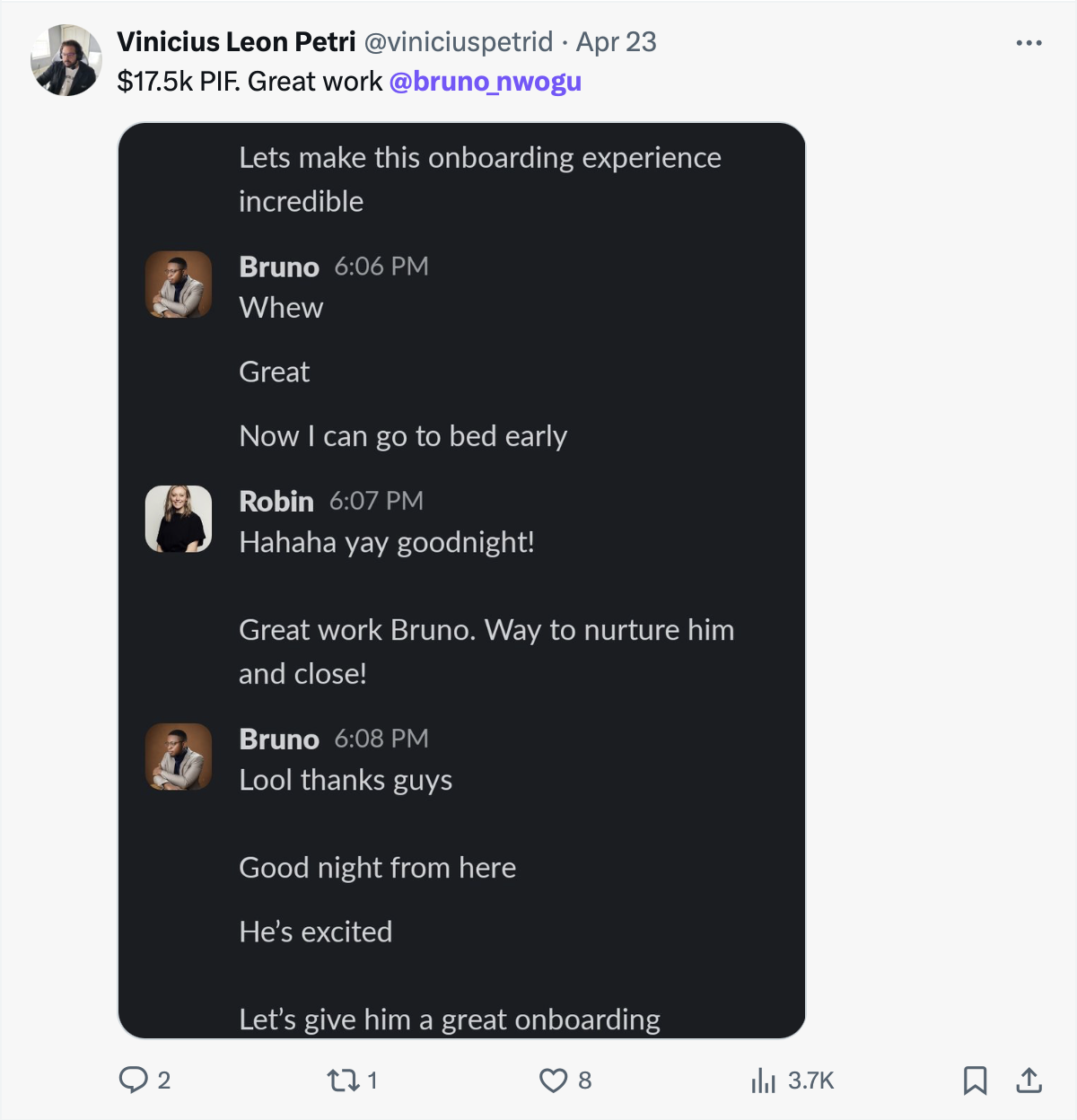Image resolution: width=1077 pixels, height=1120 pixels.
Task: Share the tweet via the upload icon
Action: [x=1029, y=1081]
